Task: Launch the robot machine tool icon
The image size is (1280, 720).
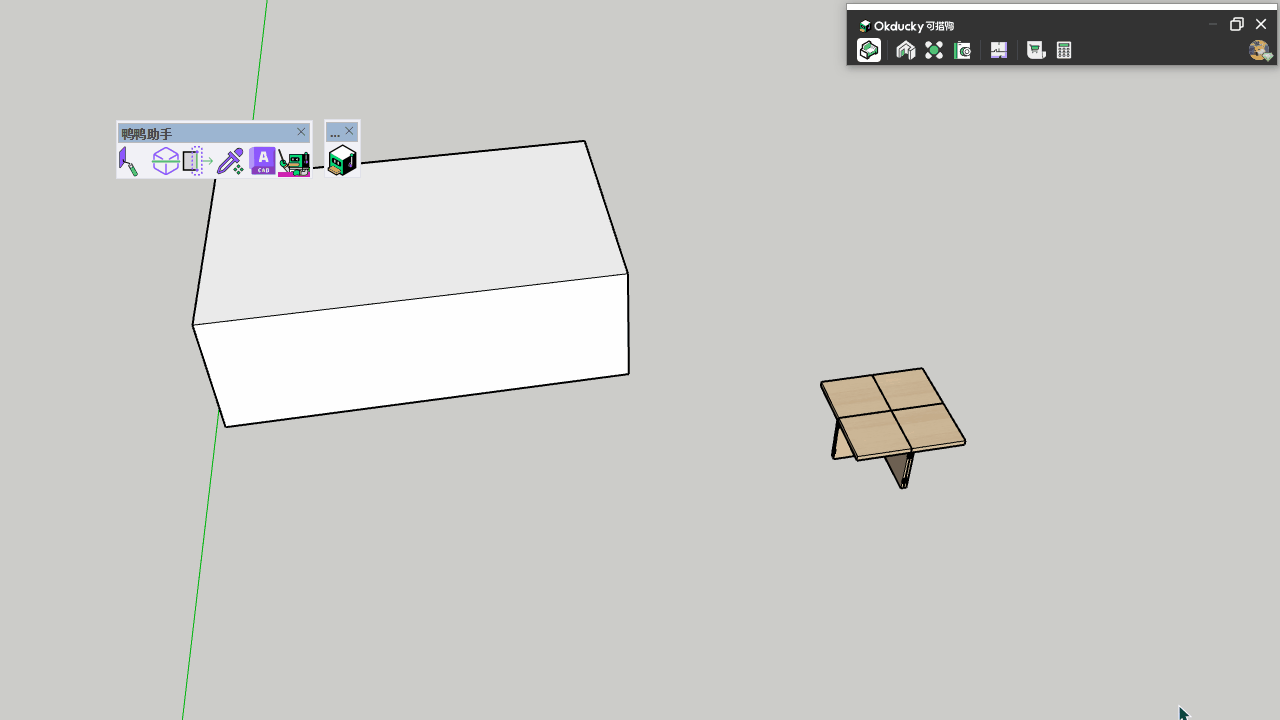Action: (x=294, y=162)
